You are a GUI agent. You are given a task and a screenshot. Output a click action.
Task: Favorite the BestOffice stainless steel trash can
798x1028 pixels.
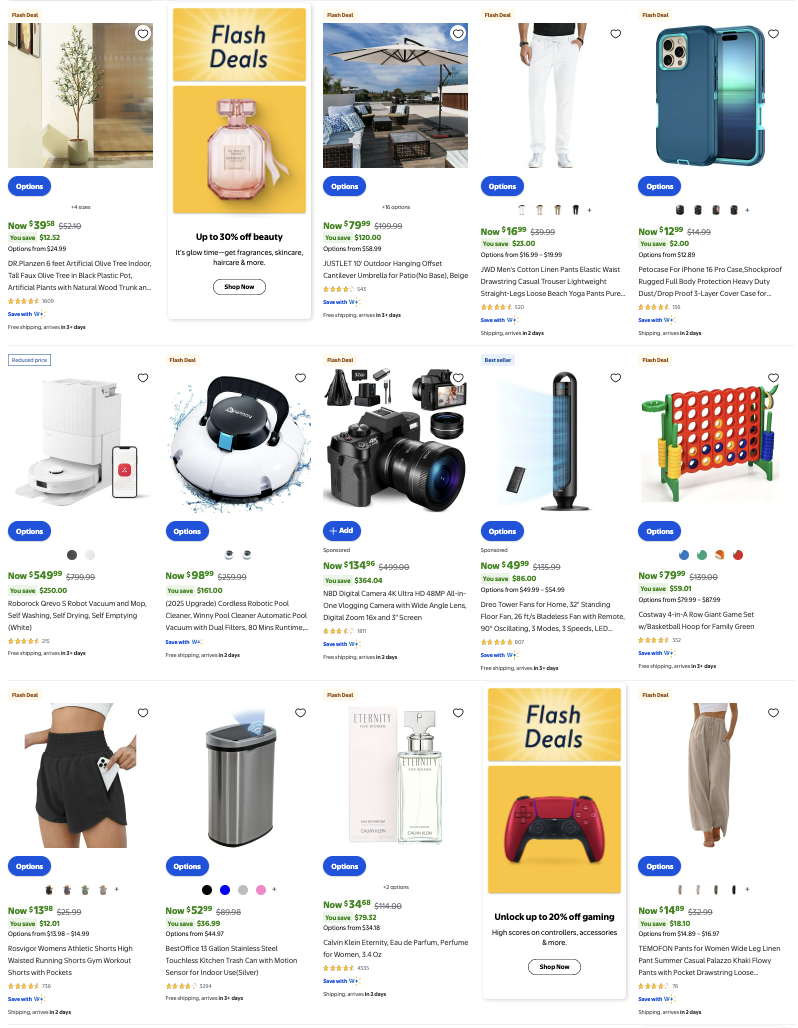(x=300, y=713)
